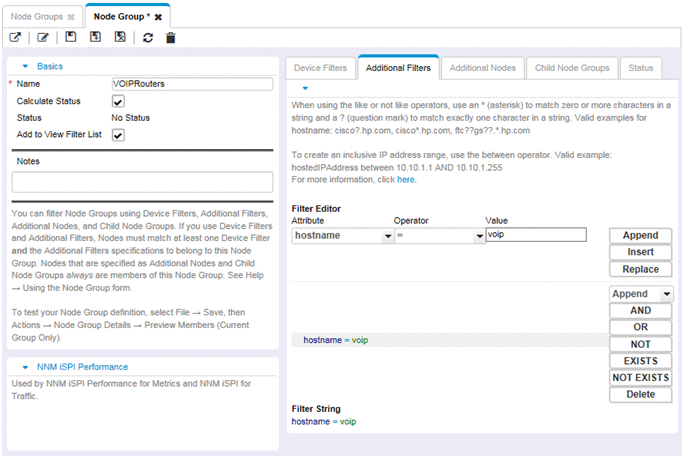Open the Operator dropdown
The width and height of the screenshot is (685, 459).
coord(478,236)
